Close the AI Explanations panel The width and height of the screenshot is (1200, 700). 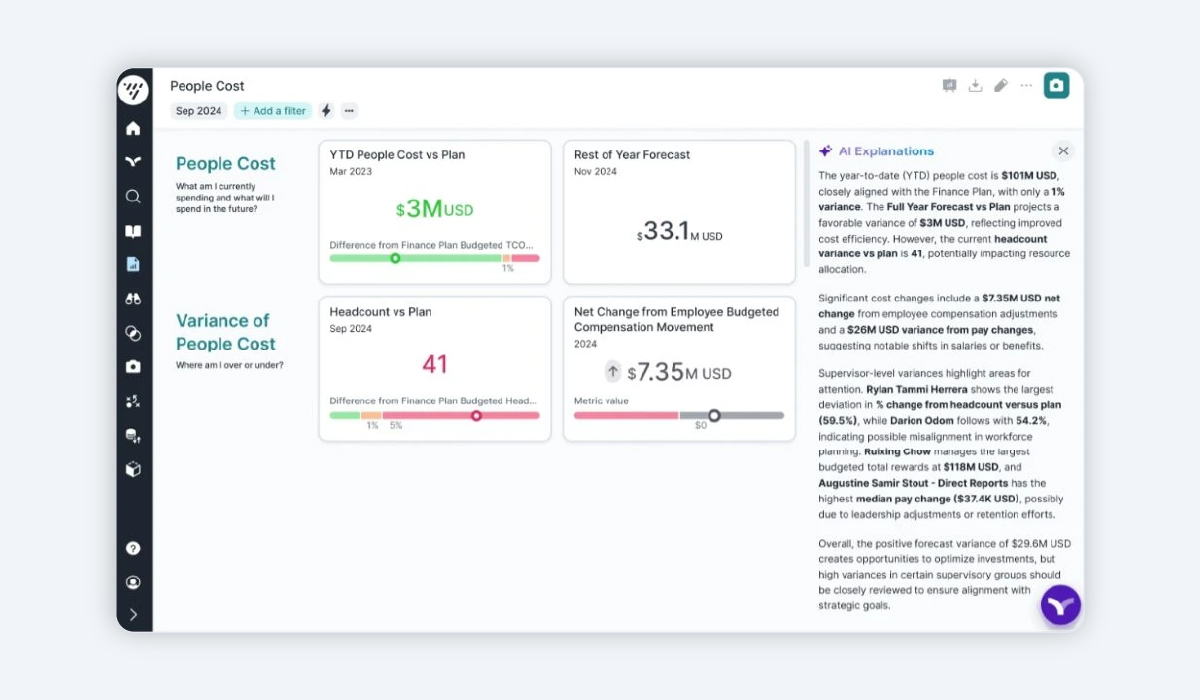pos(1063,151)
